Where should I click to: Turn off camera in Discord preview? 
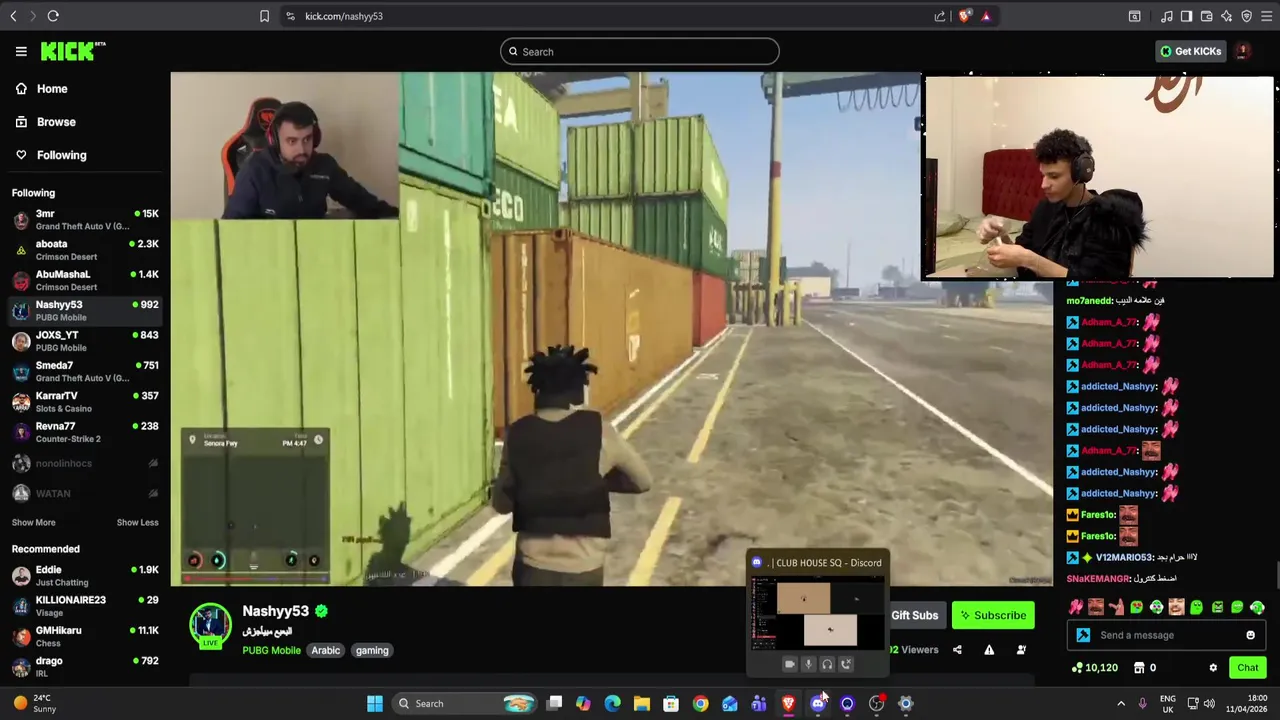(x=789, y=664)
